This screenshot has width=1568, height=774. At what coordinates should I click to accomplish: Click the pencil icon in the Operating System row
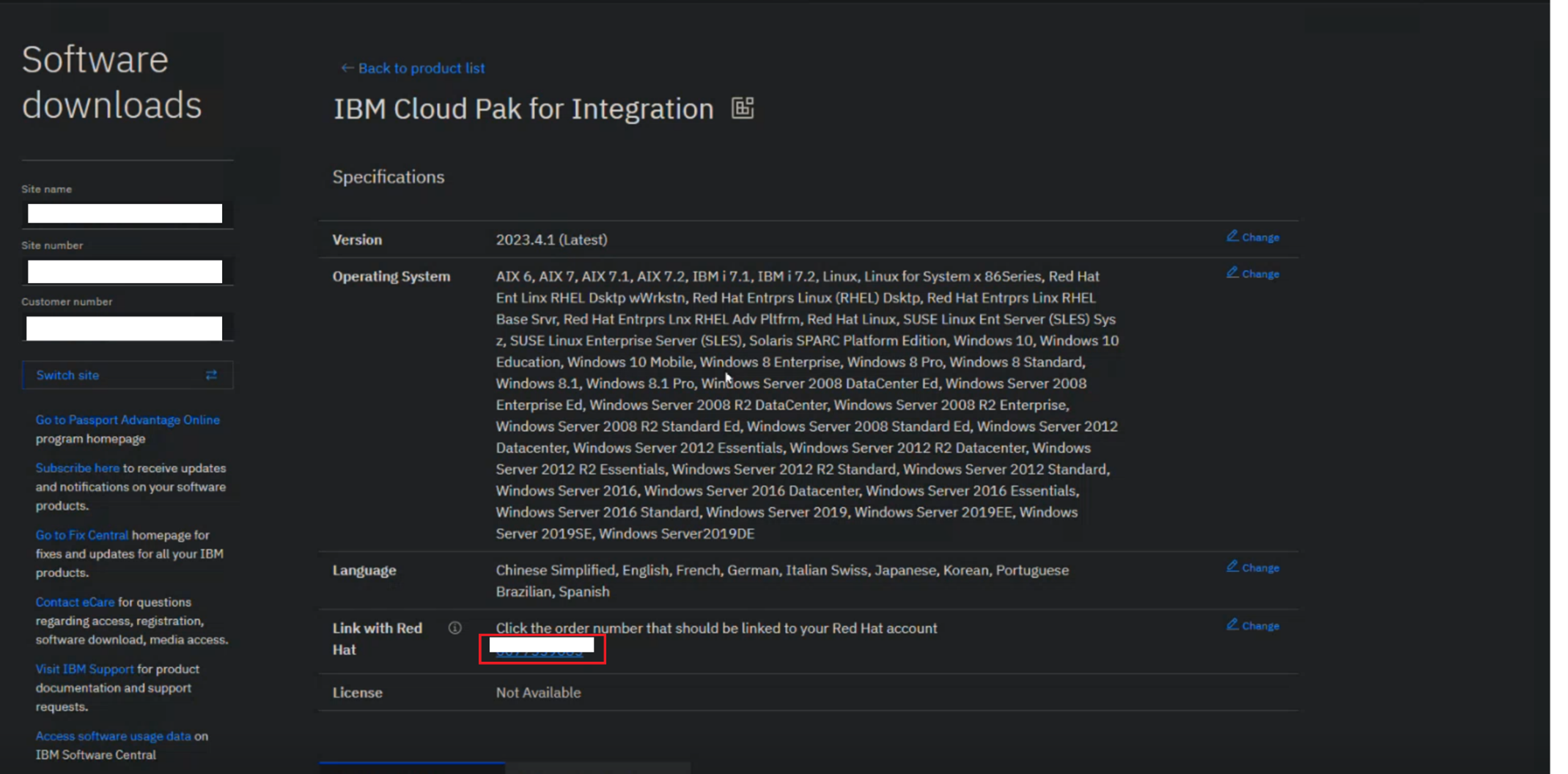[1232, 273]
